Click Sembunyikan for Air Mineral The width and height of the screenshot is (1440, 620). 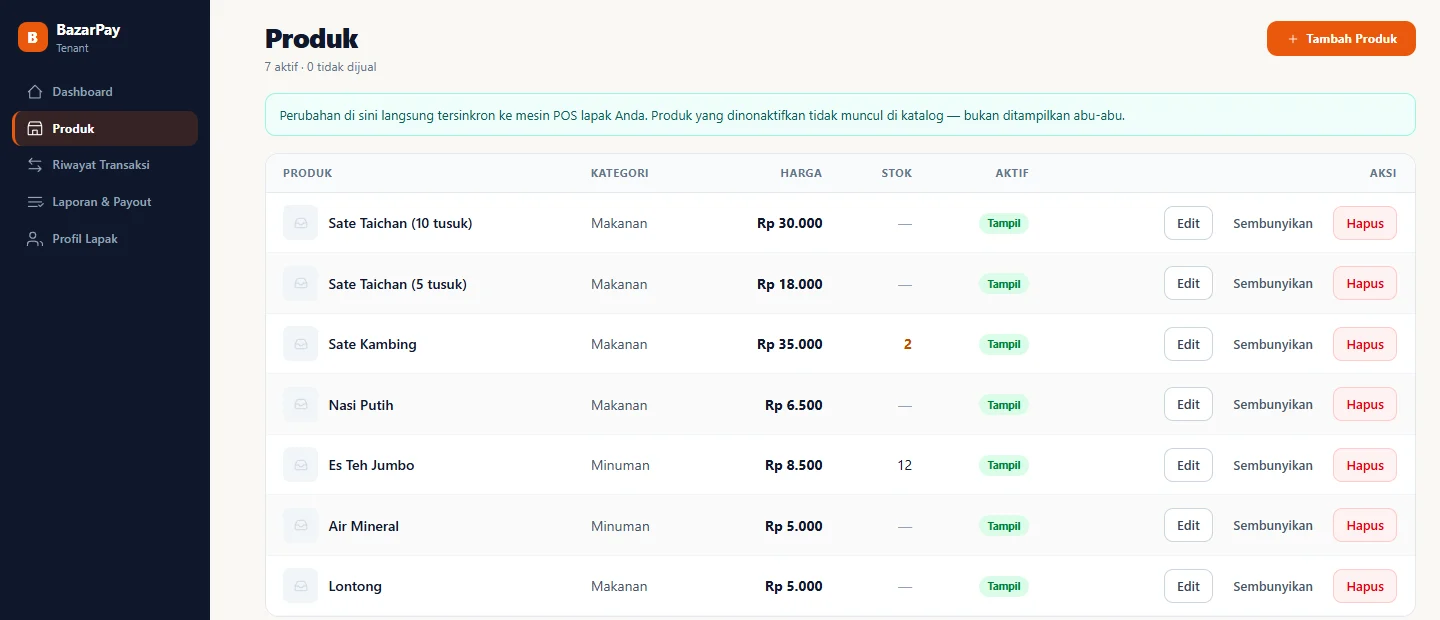pos(1273,526)
